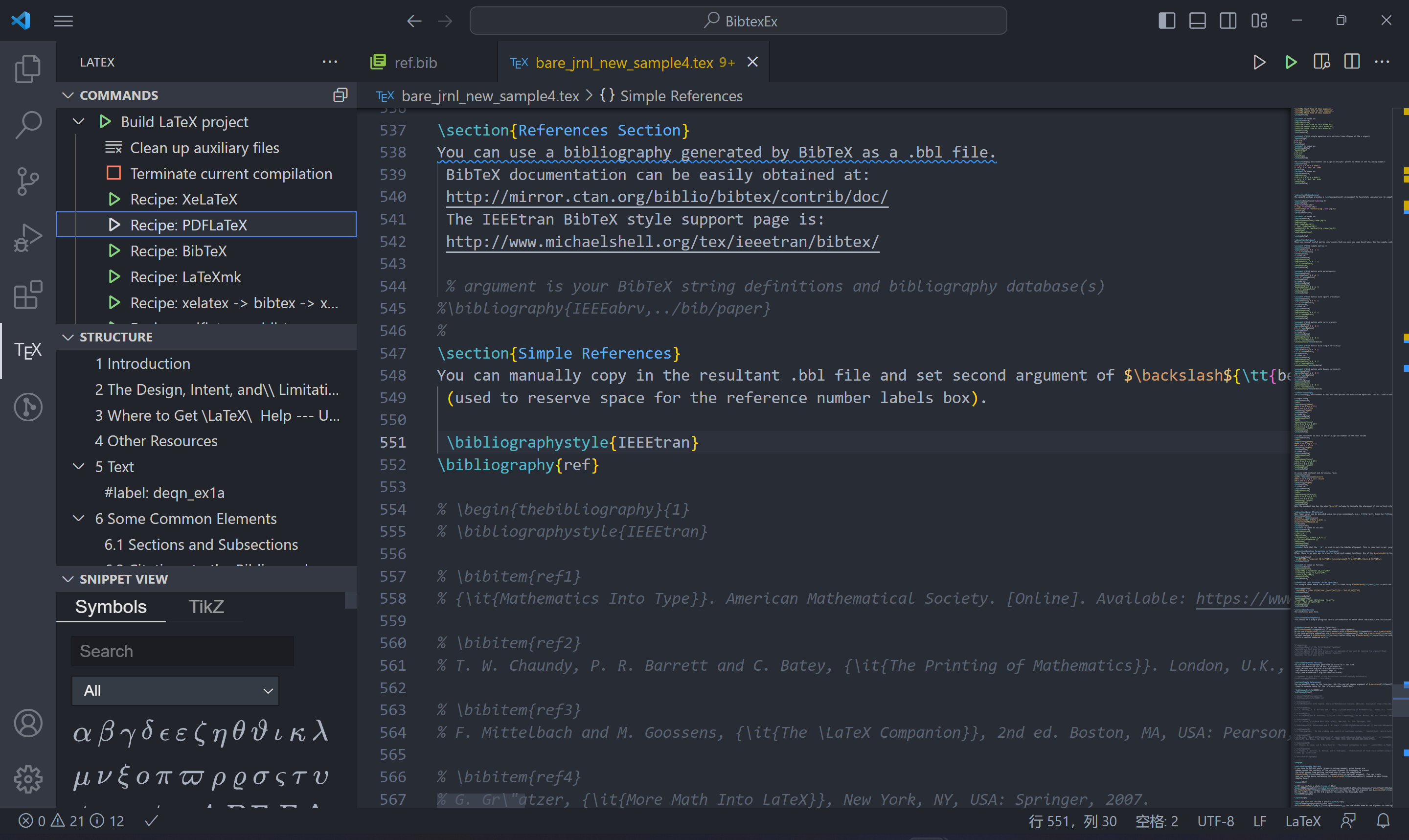Open the mirror.ctan.org bibtex doc link
The image size is (1409, 840).
pyautogui.click(x=667, y=196)
